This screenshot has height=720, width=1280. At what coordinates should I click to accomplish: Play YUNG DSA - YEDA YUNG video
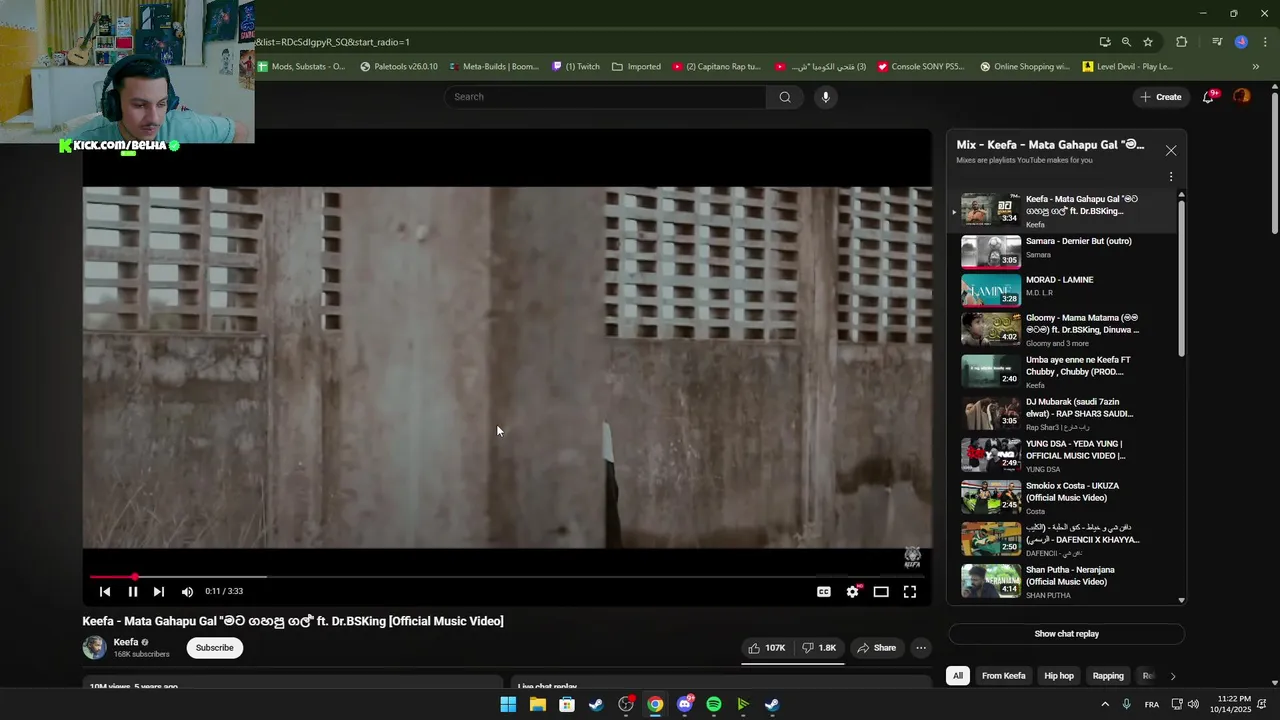1064,456
